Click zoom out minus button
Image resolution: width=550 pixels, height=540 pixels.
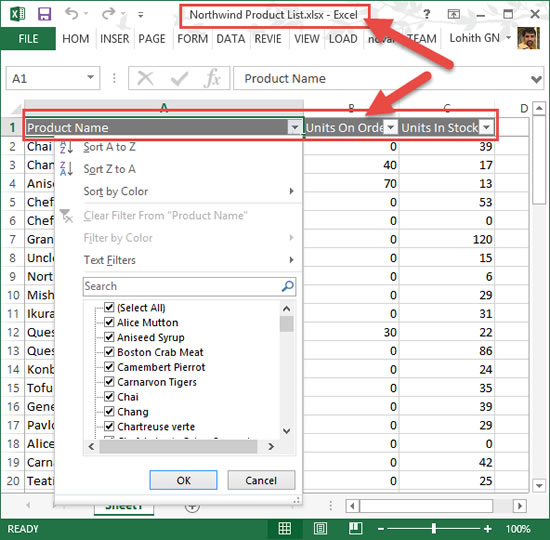(381, 529)
